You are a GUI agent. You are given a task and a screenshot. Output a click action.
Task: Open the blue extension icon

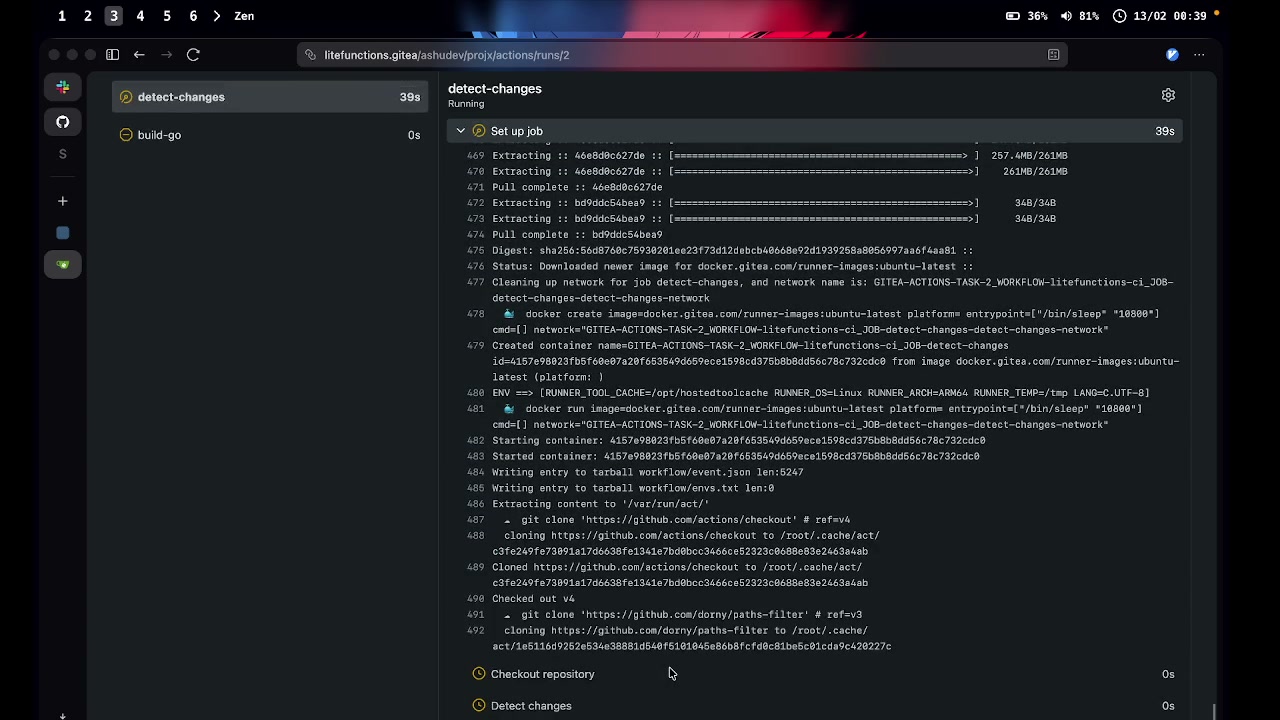(x=1172, y=55)
